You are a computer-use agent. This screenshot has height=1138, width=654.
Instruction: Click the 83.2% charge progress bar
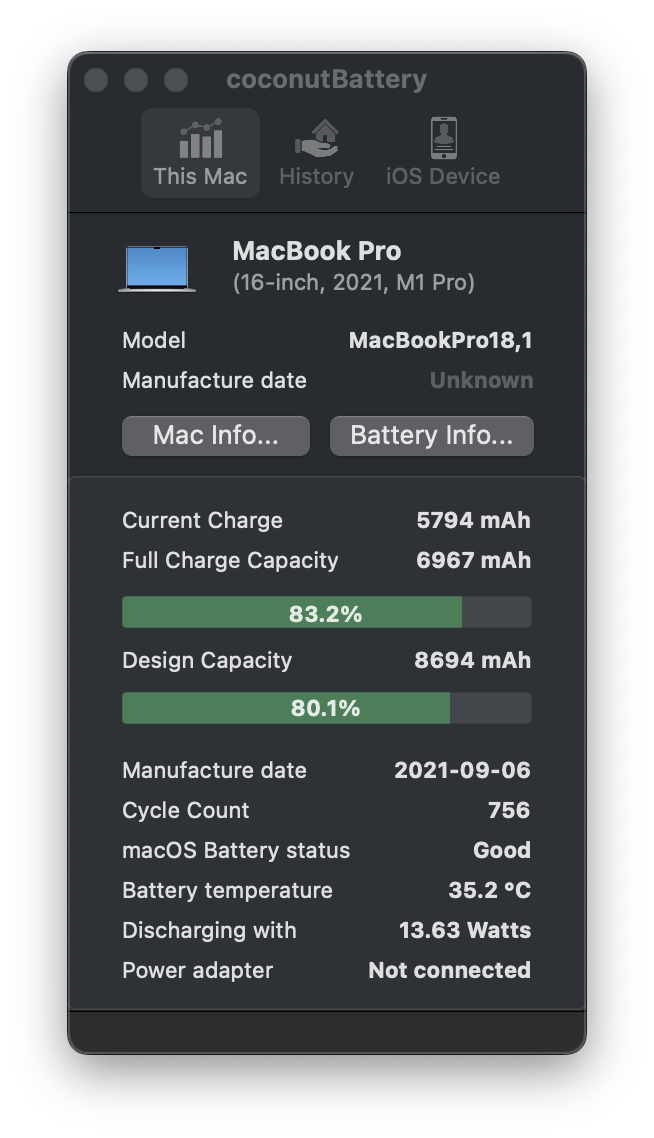[x=327, y=613]
